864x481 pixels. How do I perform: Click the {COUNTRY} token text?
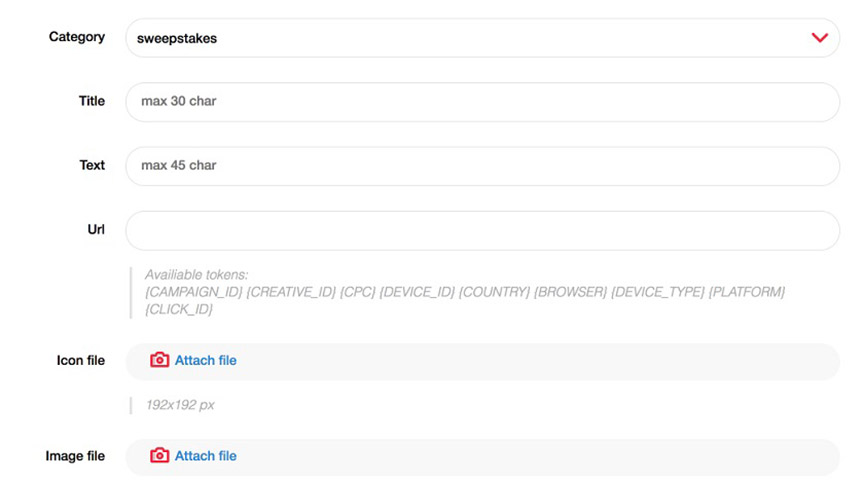pos(494,292)
